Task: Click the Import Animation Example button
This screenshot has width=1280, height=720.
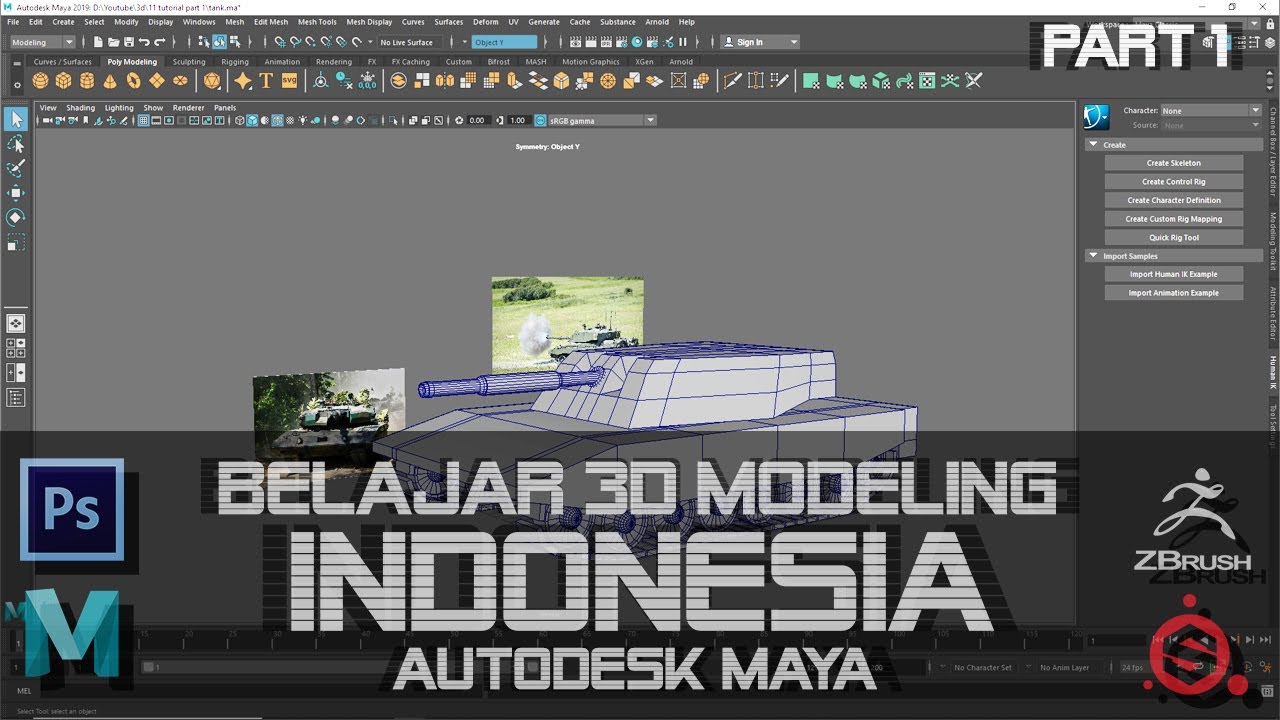Action: (x=1174, y=293)
